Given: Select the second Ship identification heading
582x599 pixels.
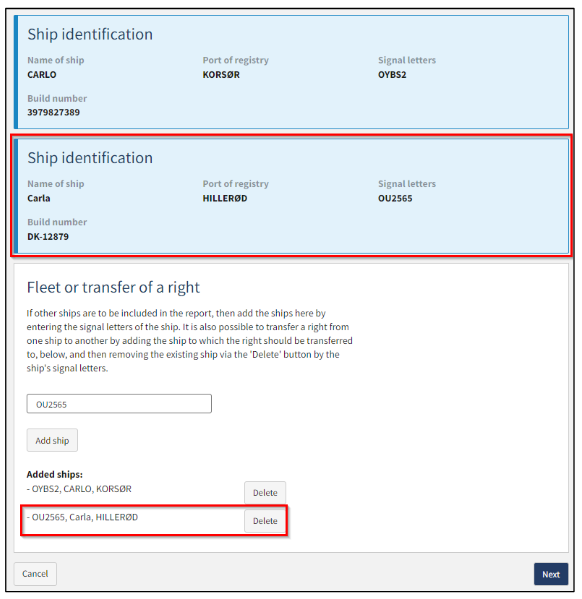Looking at the screenshot, I should pos(90,158).
